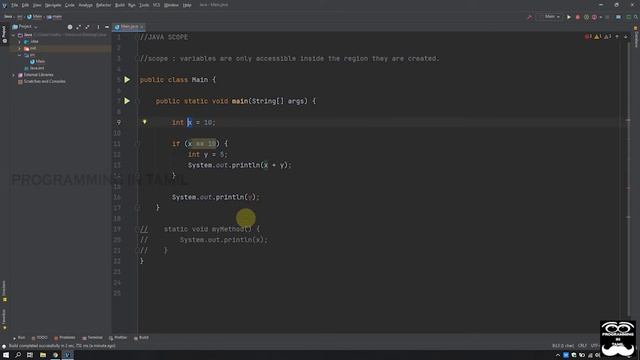
Task: Fold the main method at line 7
Action: tap(138, 101)
